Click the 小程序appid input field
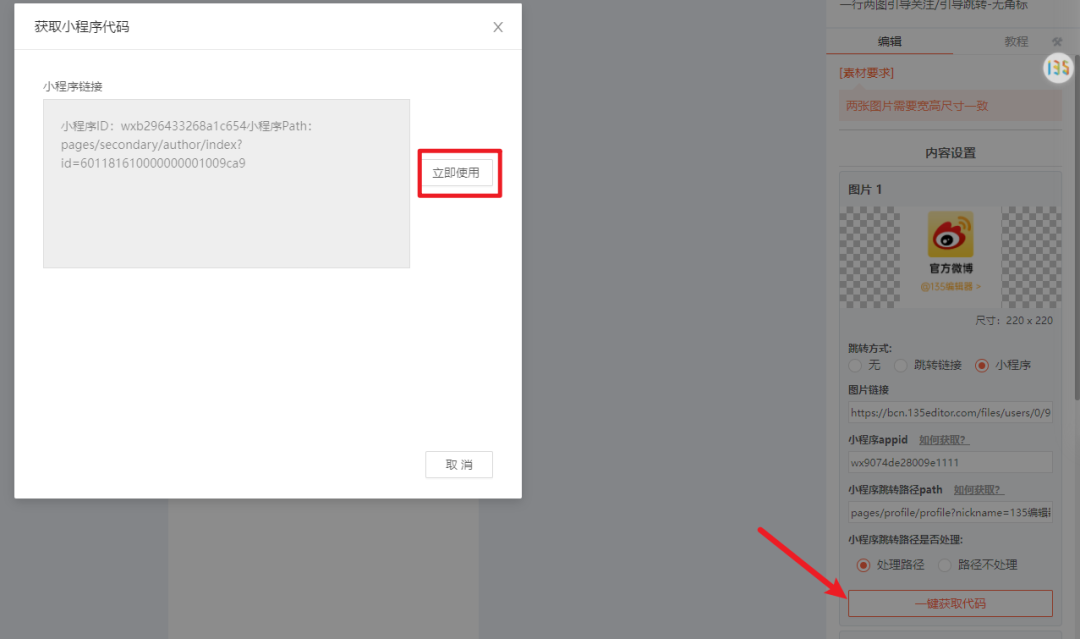Image resolution: width=1080 pixels, height=639 pixels. [950, 462]
